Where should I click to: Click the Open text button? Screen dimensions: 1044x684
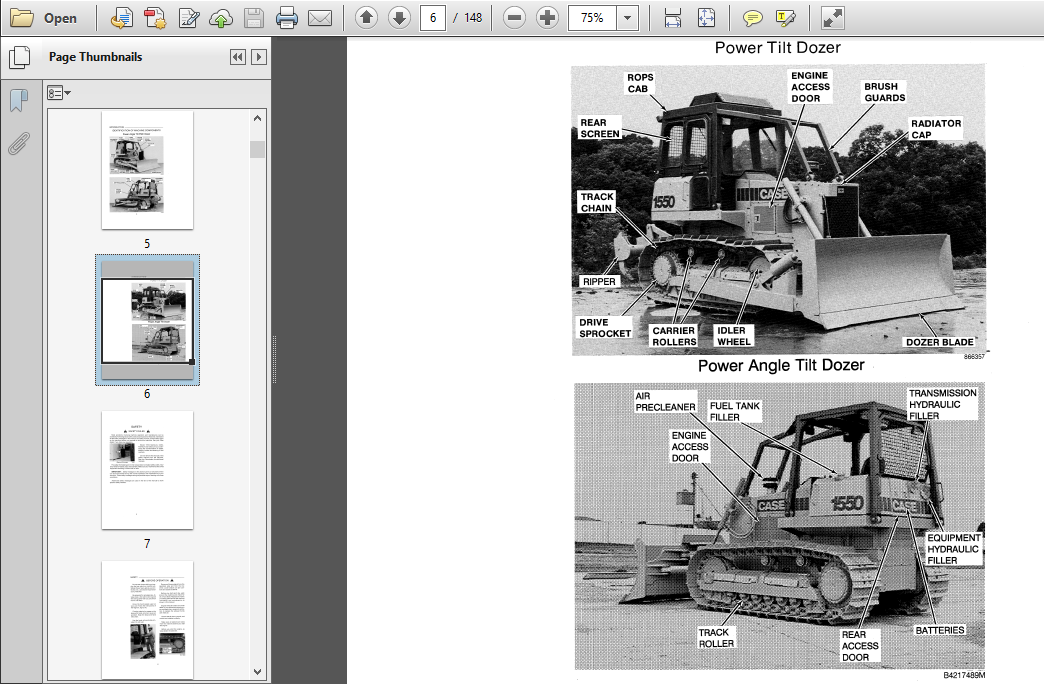pos(60,19)
